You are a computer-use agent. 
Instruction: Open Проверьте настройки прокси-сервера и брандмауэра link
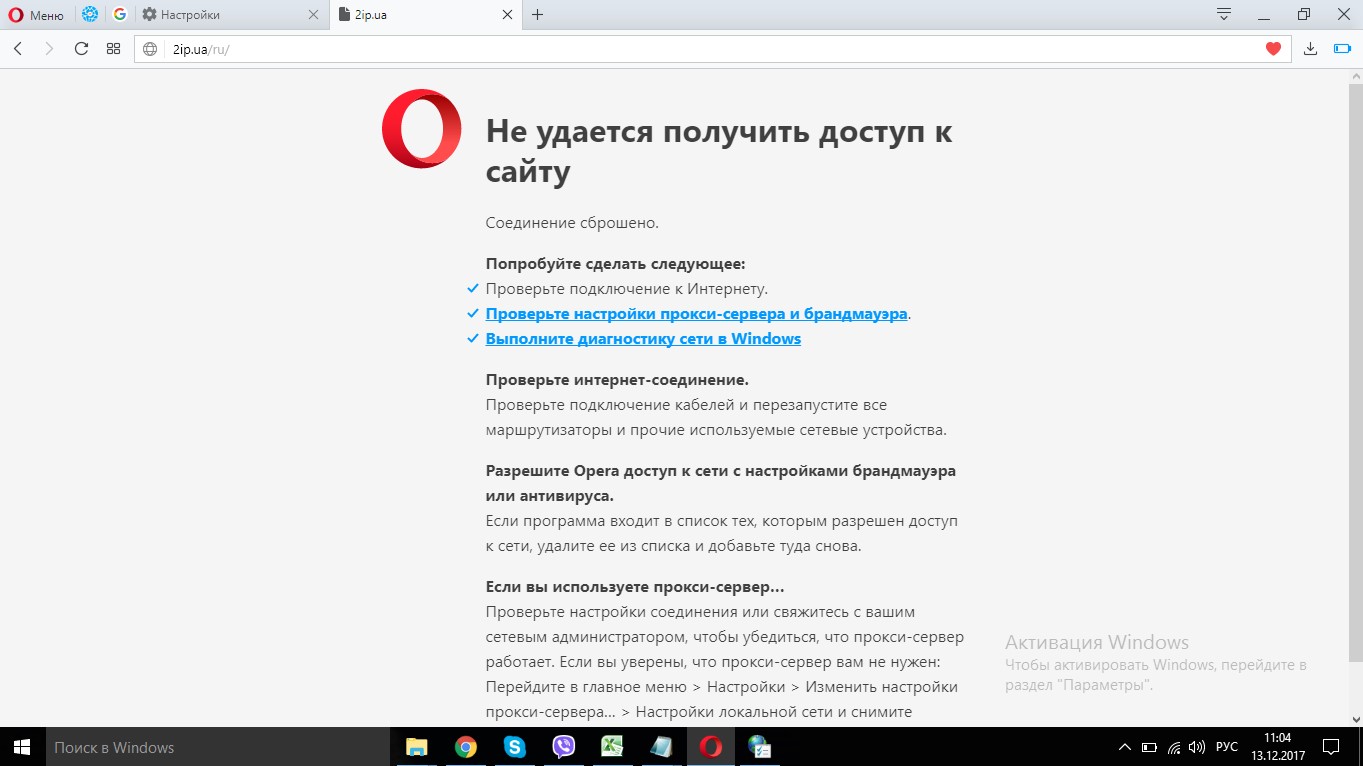697,314
